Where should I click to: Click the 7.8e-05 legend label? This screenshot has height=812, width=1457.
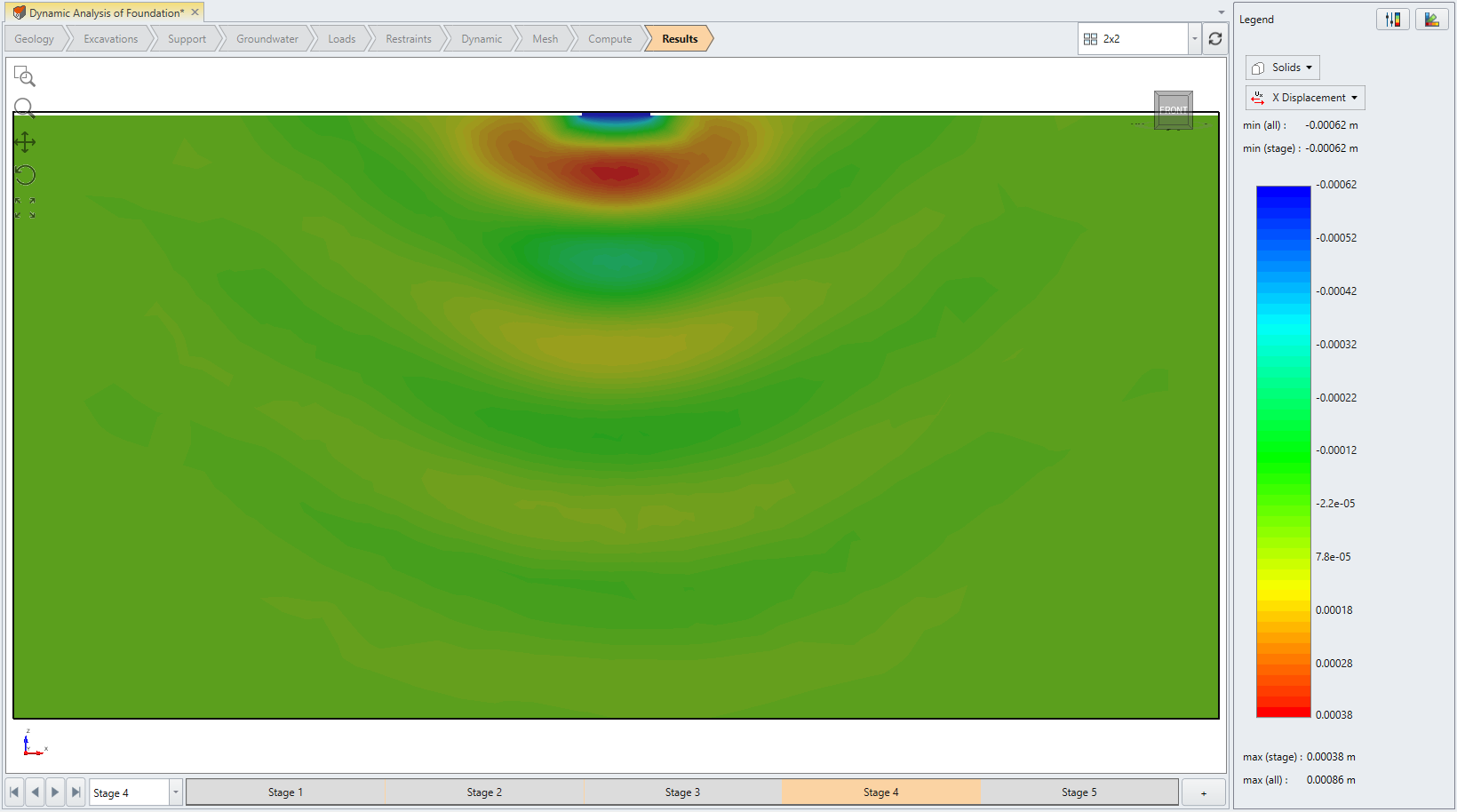coord(1334,557)
